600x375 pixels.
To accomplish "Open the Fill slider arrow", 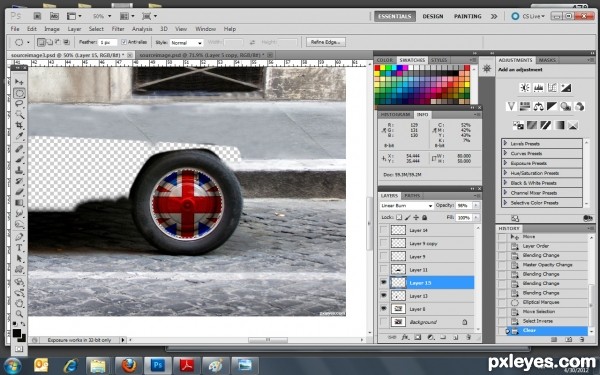I will [476, 217].
